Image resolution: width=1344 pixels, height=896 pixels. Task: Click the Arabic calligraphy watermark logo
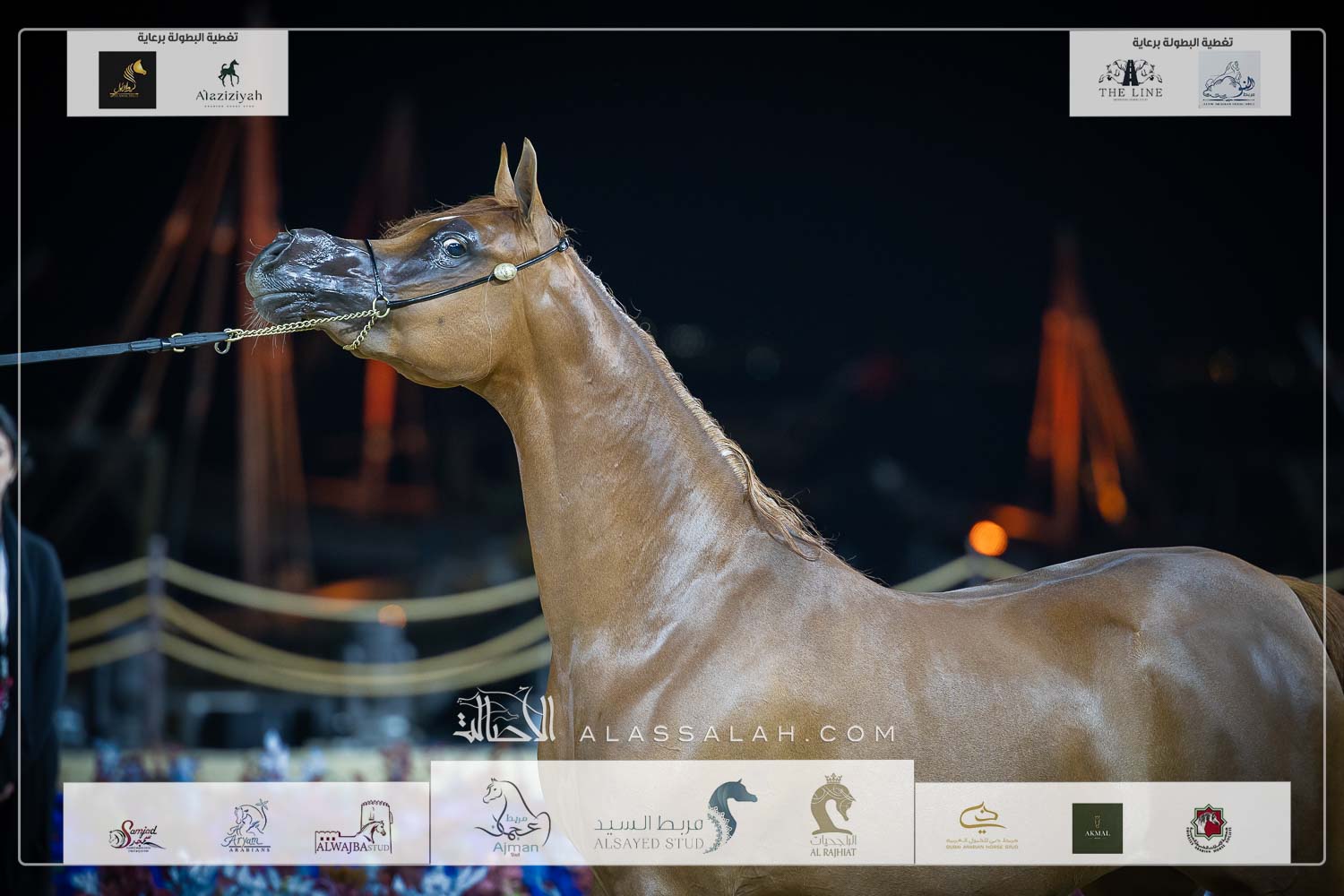tap(504, 719)
